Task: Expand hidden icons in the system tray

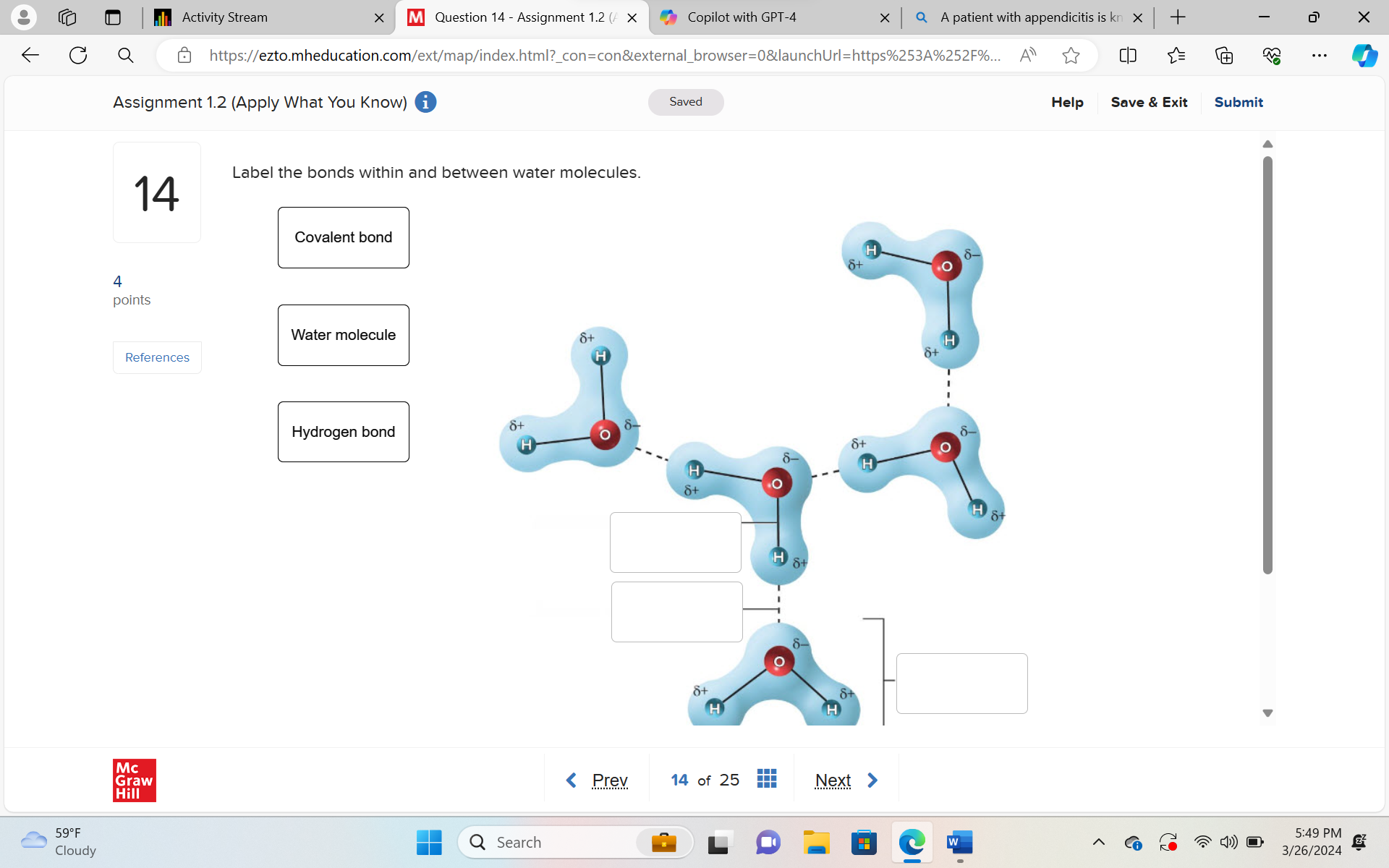Action: [1099, 842]
